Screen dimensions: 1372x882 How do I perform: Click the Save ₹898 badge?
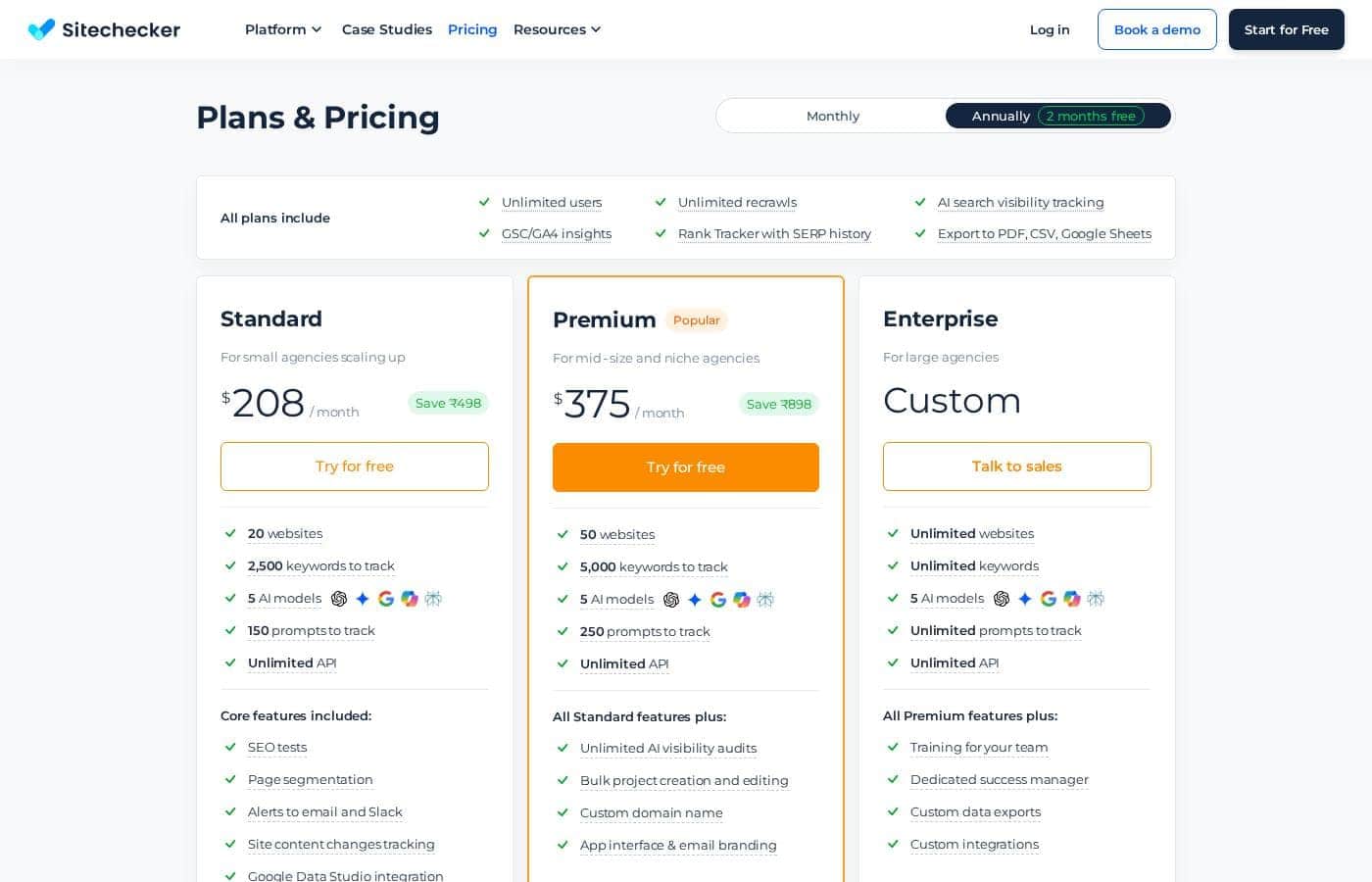click(x=779, y=404)
